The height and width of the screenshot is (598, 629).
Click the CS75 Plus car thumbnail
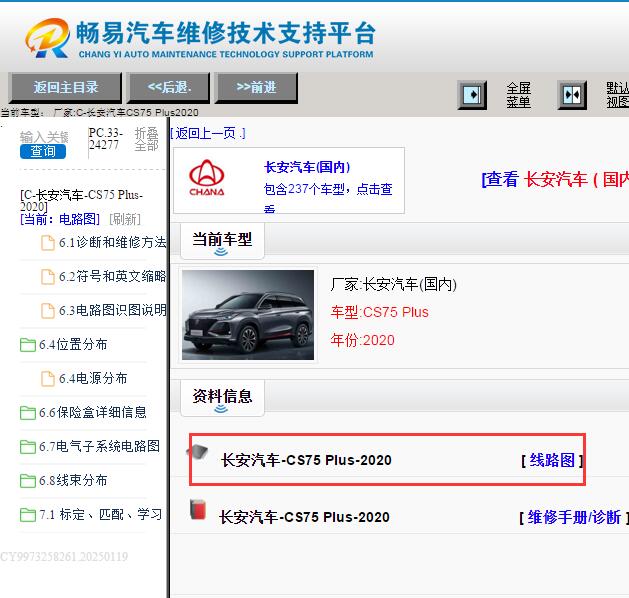coord(248,315)
